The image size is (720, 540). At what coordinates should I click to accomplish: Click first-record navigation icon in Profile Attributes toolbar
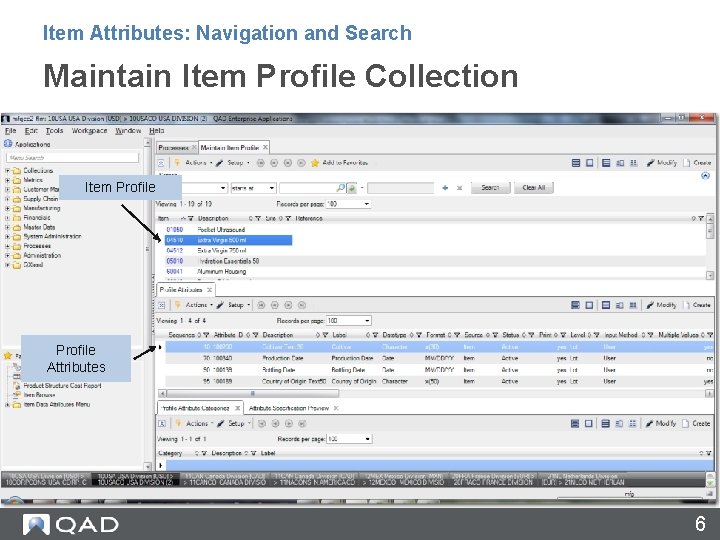[x=261, y=305]
